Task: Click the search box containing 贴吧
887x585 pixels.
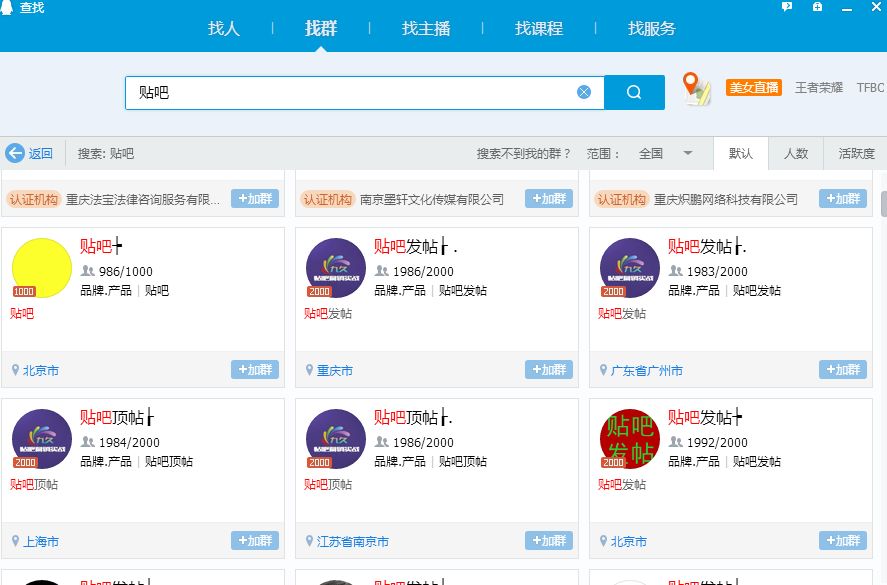Action: 364,92
